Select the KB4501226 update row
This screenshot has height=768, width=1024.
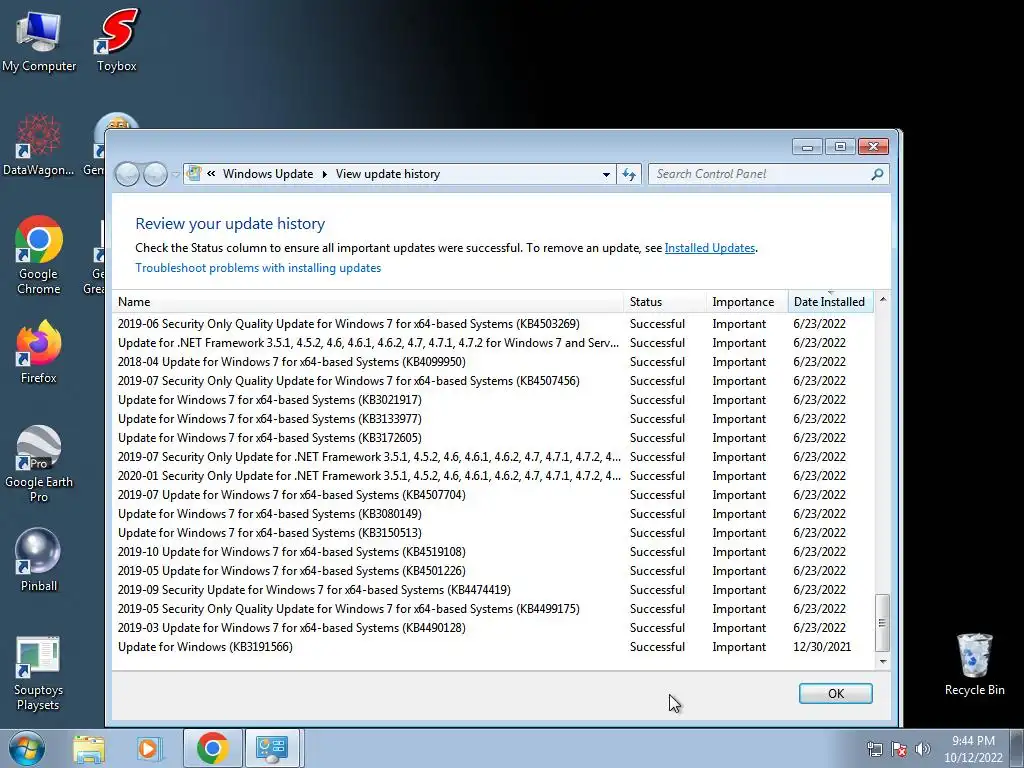click(x=493, y=571)
